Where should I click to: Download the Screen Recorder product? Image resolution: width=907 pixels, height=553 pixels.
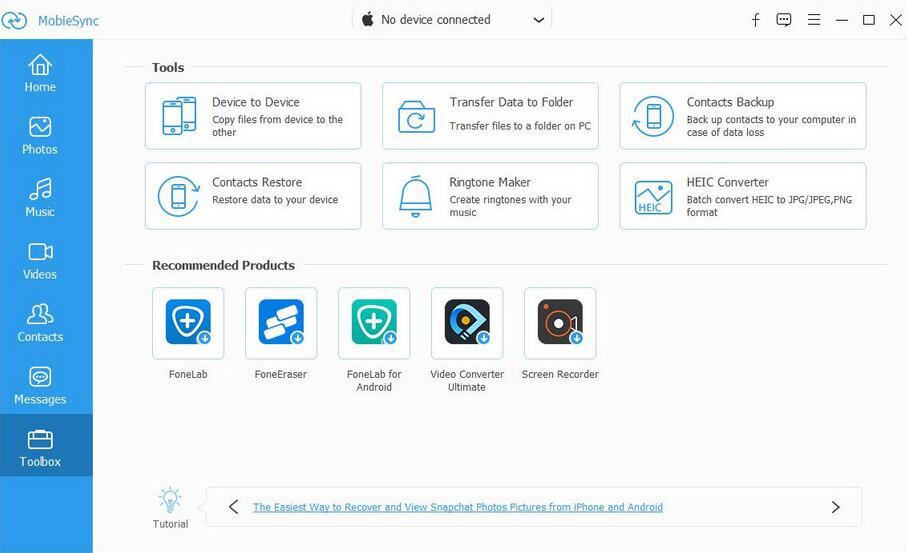click(x=560, y=323)
